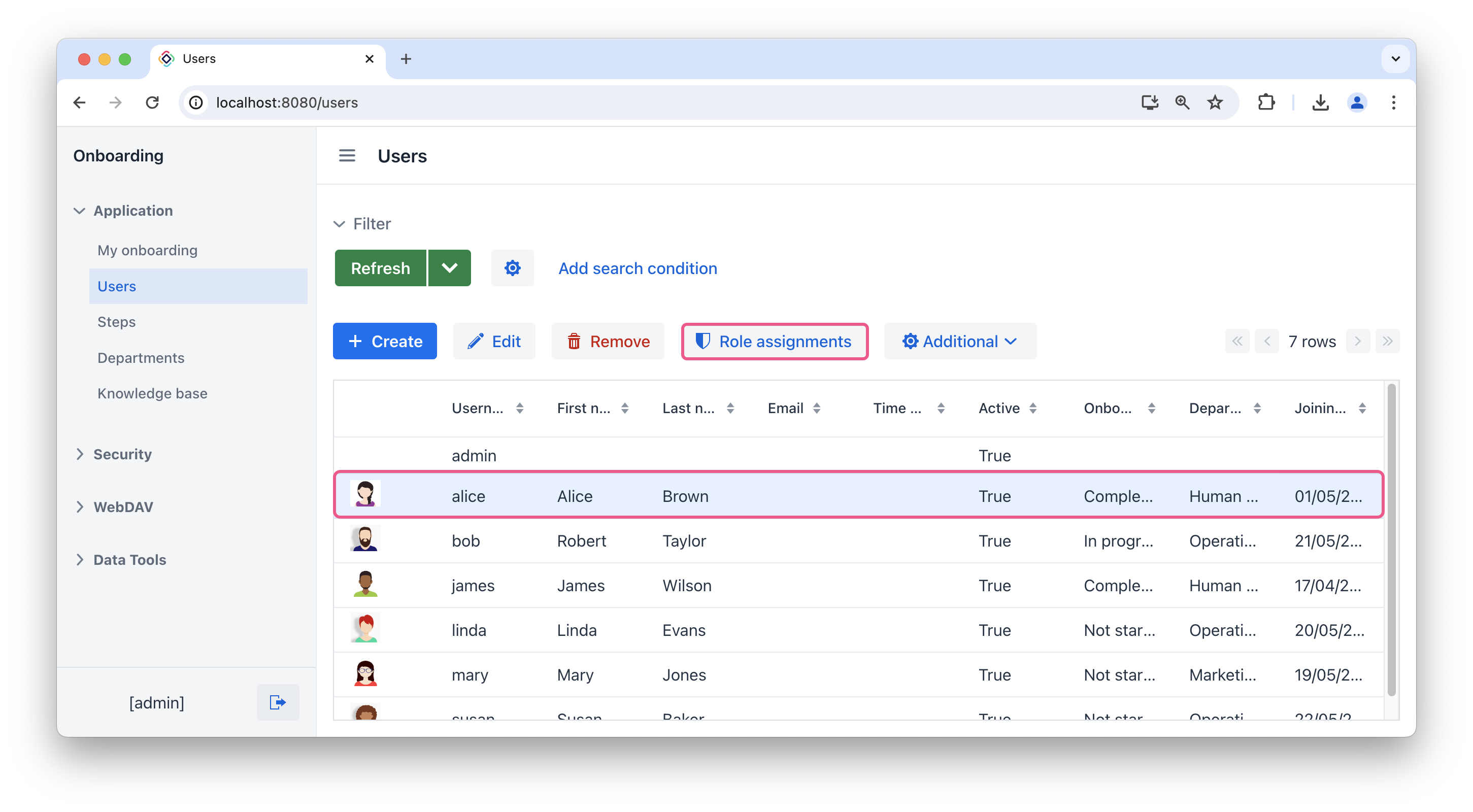Click the Add search condition link
The width and height of the screenshot is (1473, 812).
click(637, 268)
